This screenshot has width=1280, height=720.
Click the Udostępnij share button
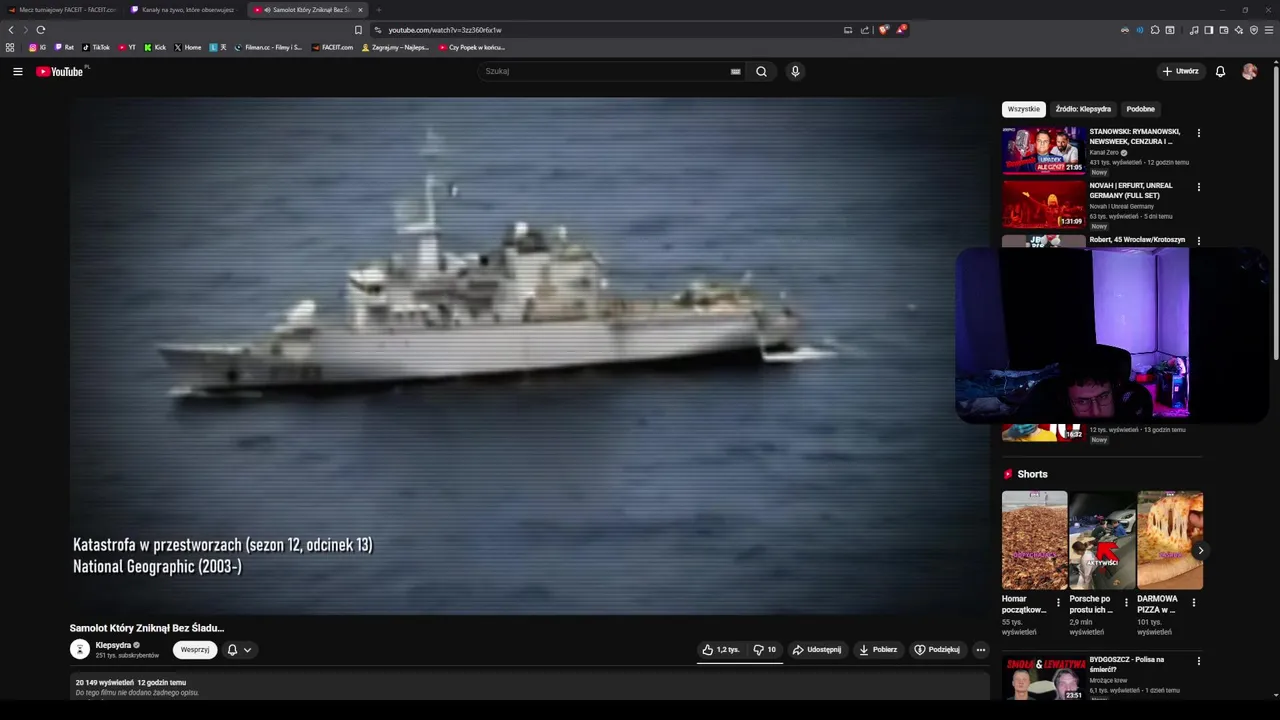point(817,650)
